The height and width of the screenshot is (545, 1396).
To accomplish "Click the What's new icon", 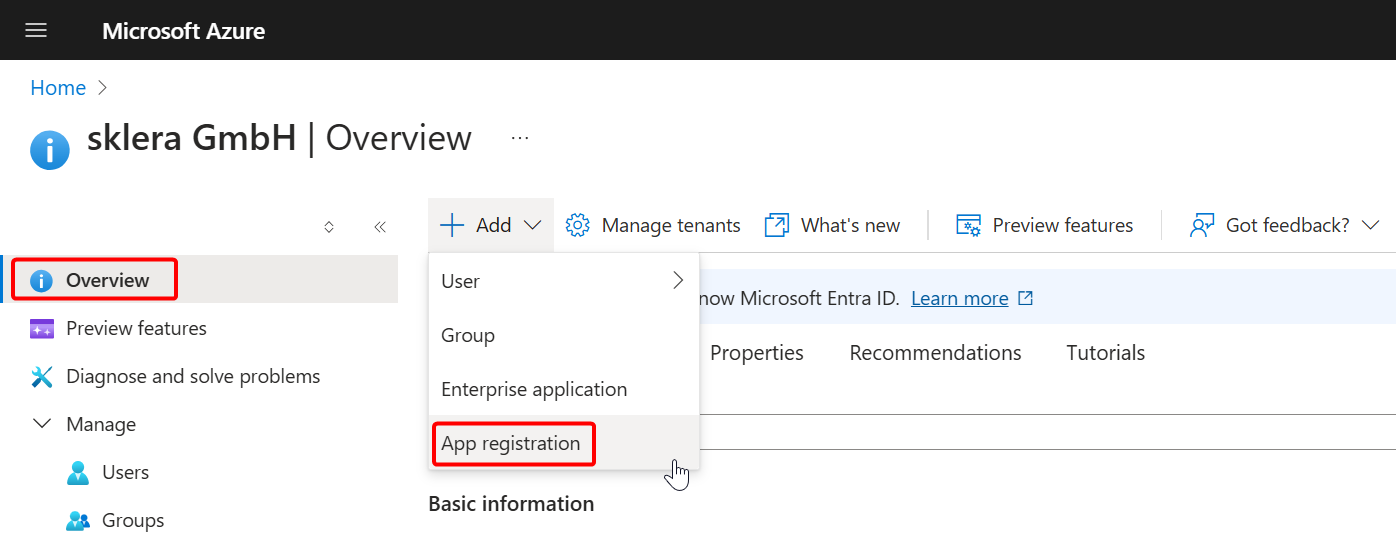I will click(777, 225).
